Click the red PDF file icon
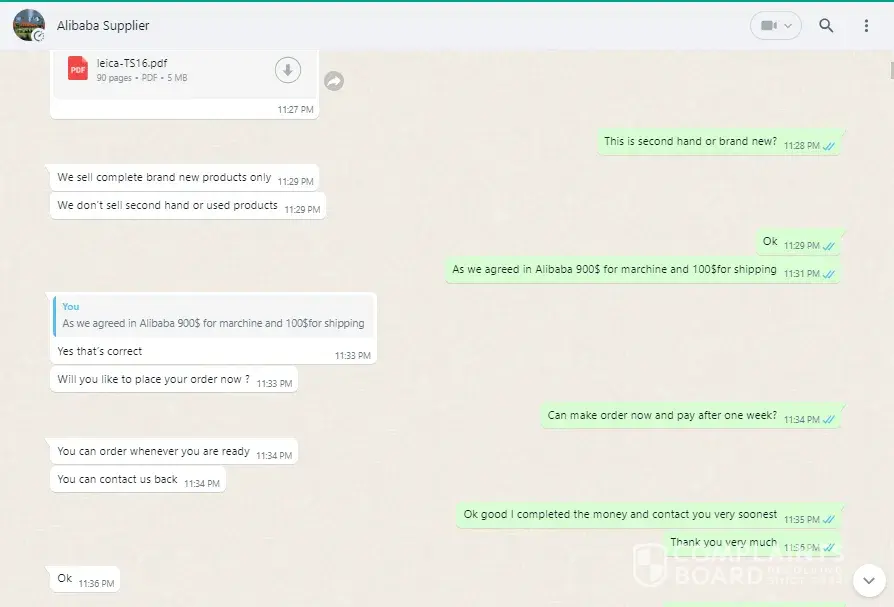Screen dimensions: 894x607 tap(78, 68)
